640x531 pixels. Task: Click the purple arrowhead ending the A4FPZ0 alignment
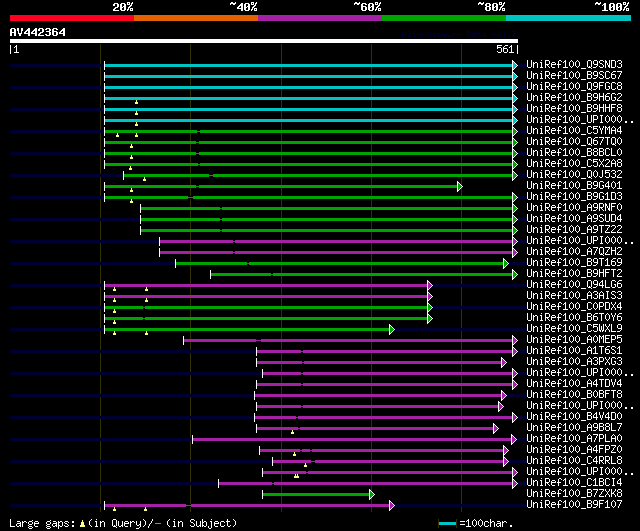point(506,451)
